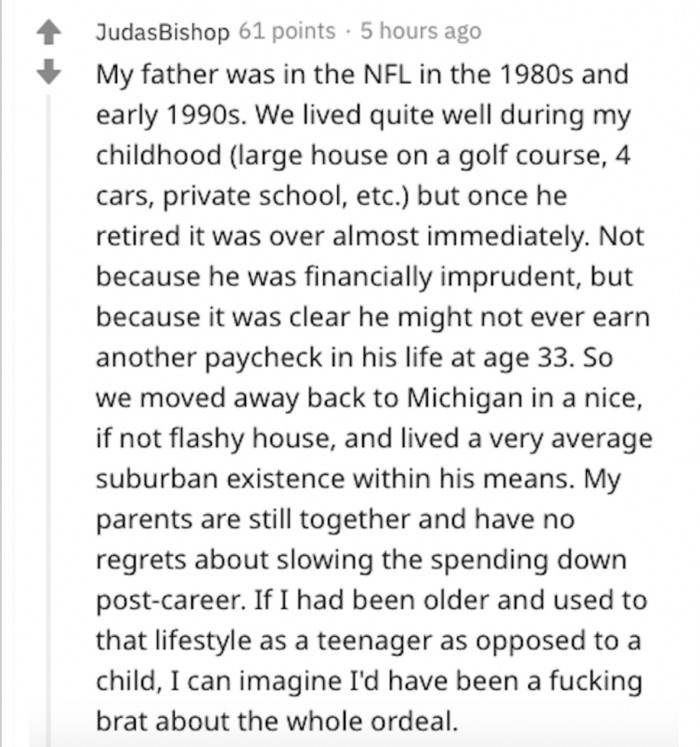Click the "5 hours ago" timestamp
The width and height of the screenshot is (700, 747).
click(x=421, y=31)
